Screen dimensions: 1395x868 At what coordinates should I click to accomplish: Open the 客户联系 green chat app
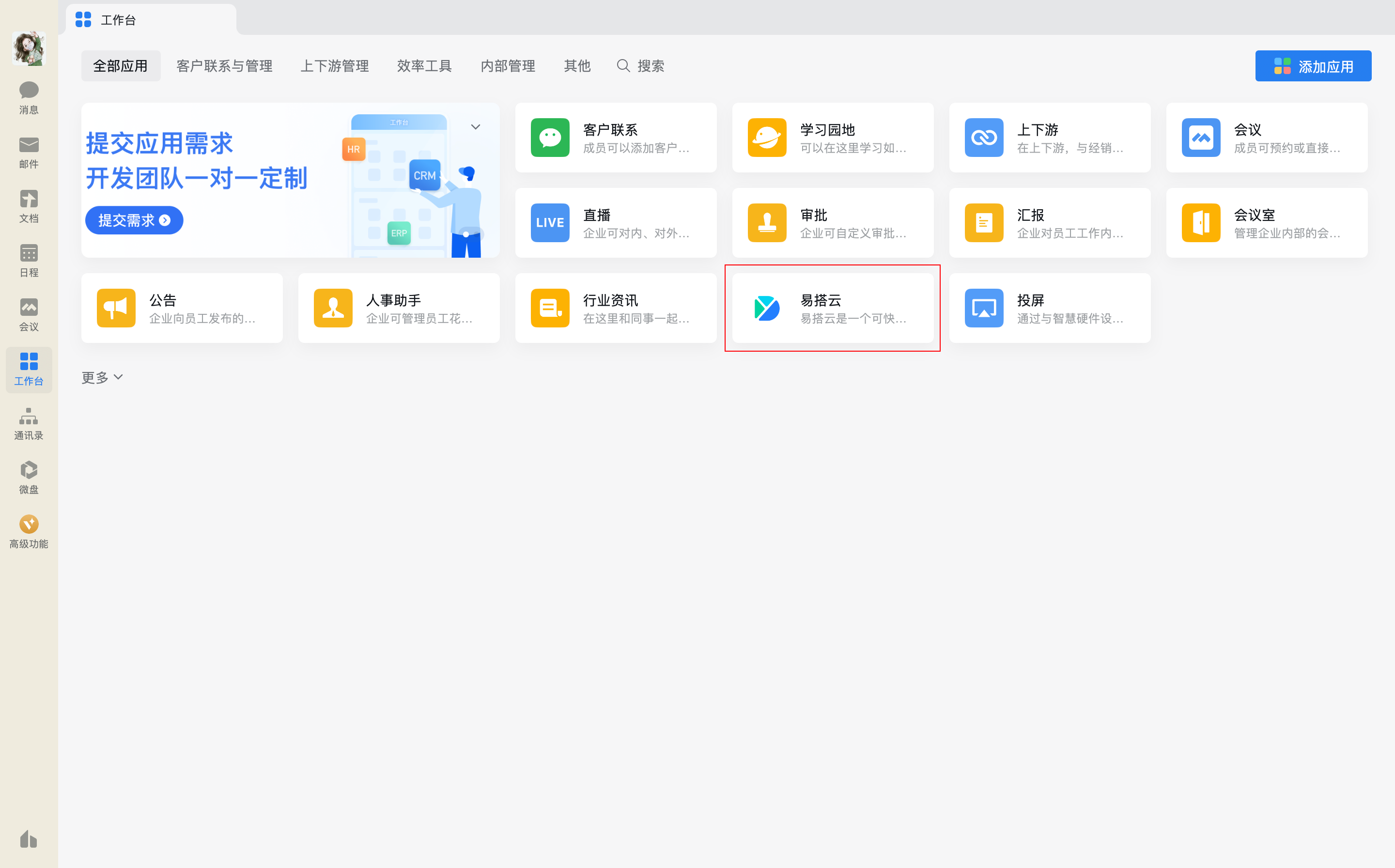pyautogui.click(x=549, y=138)
